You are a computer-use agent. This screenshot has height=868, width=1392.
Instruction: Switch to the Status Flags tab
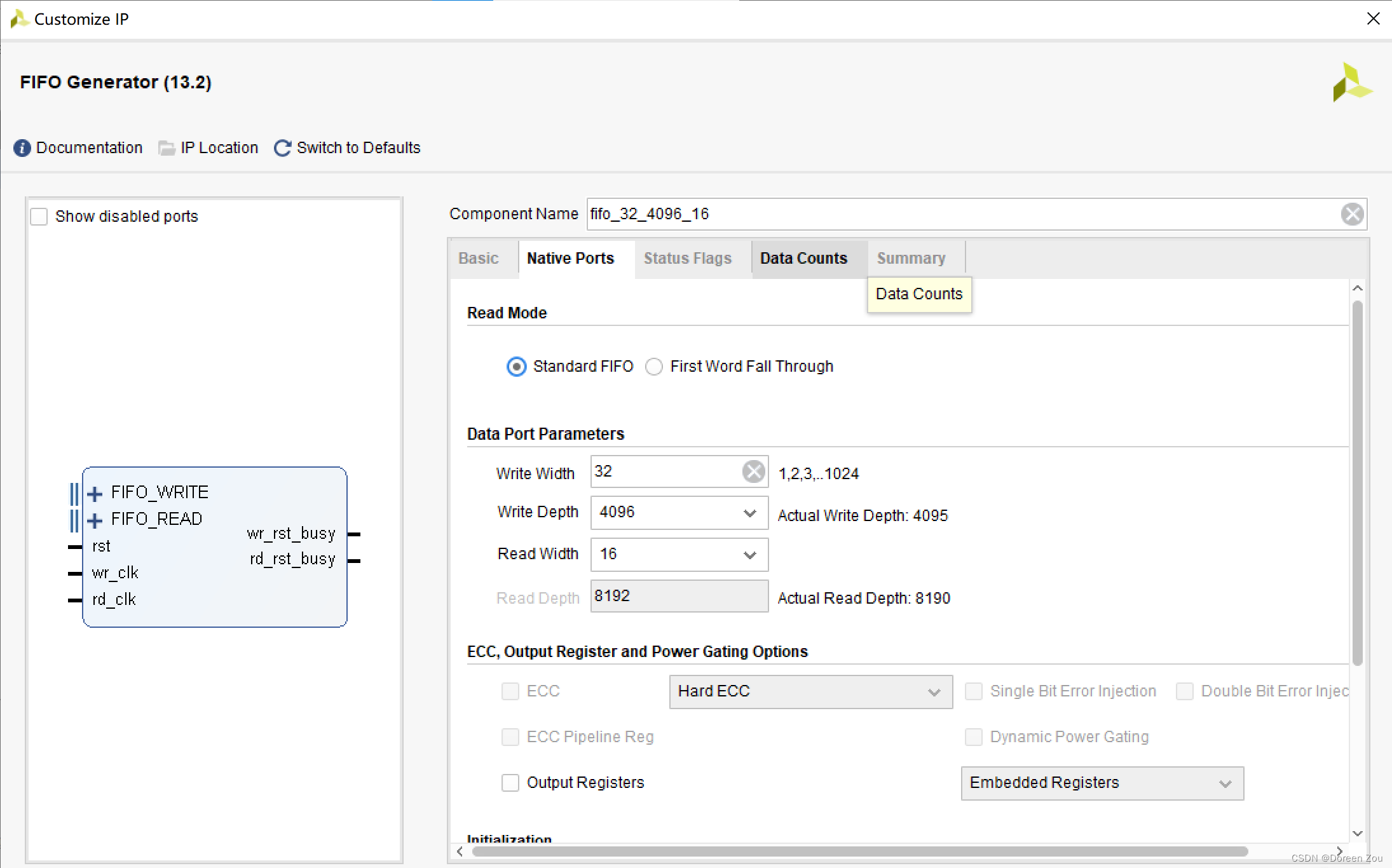pyautogui.click(x=687, y=259)
